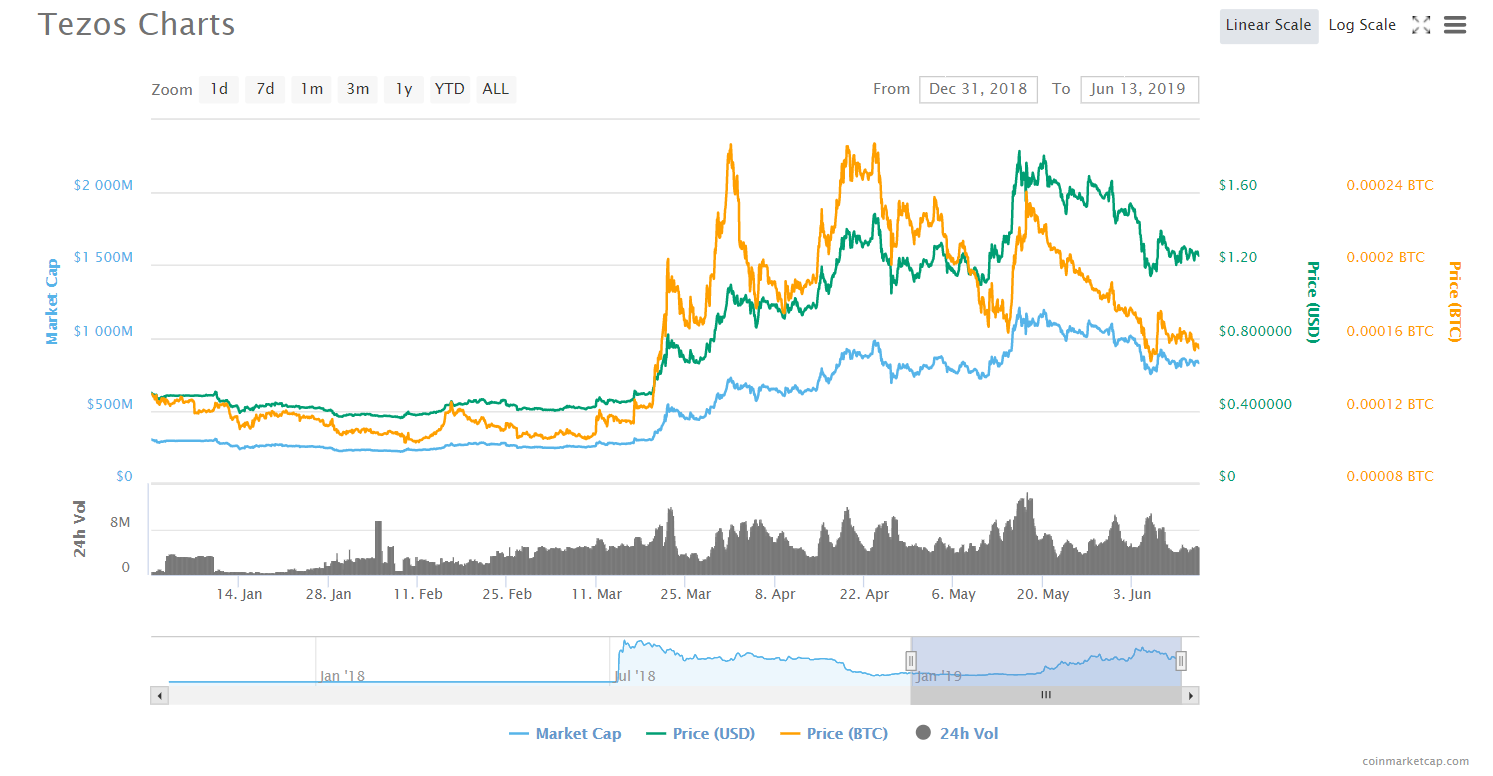The image size is (1493, 776).
Task: Click the navigator scrollbar right arrow
Action: click(x=1190, y=695)
